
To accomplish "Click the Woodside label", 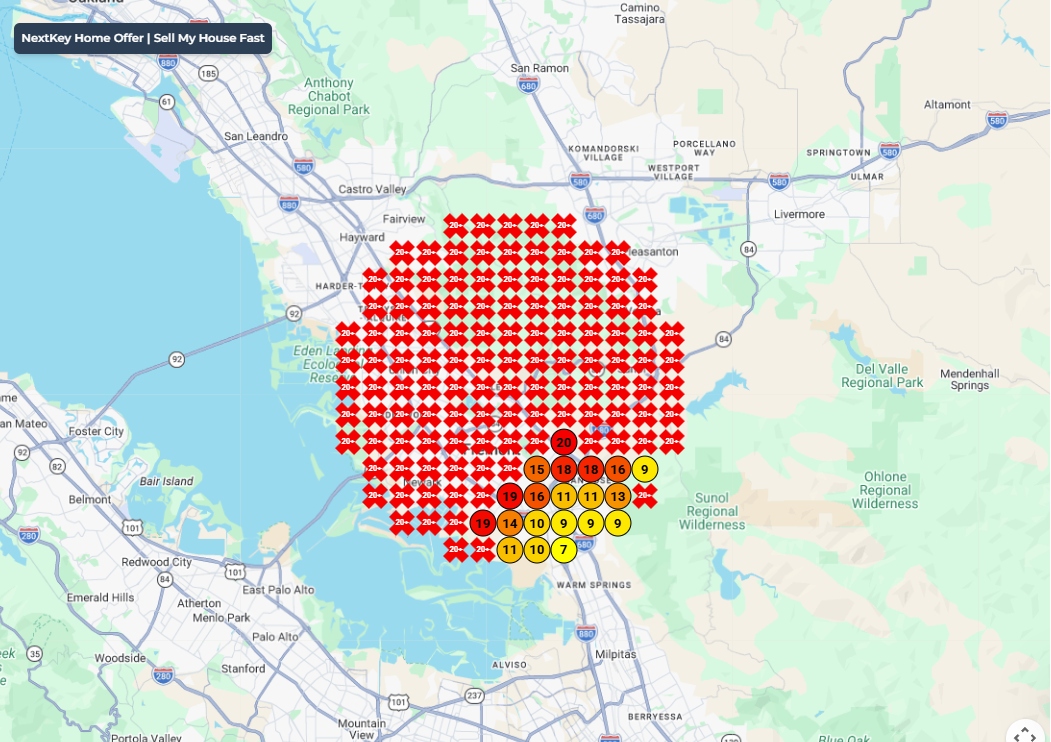I will 120,658.
